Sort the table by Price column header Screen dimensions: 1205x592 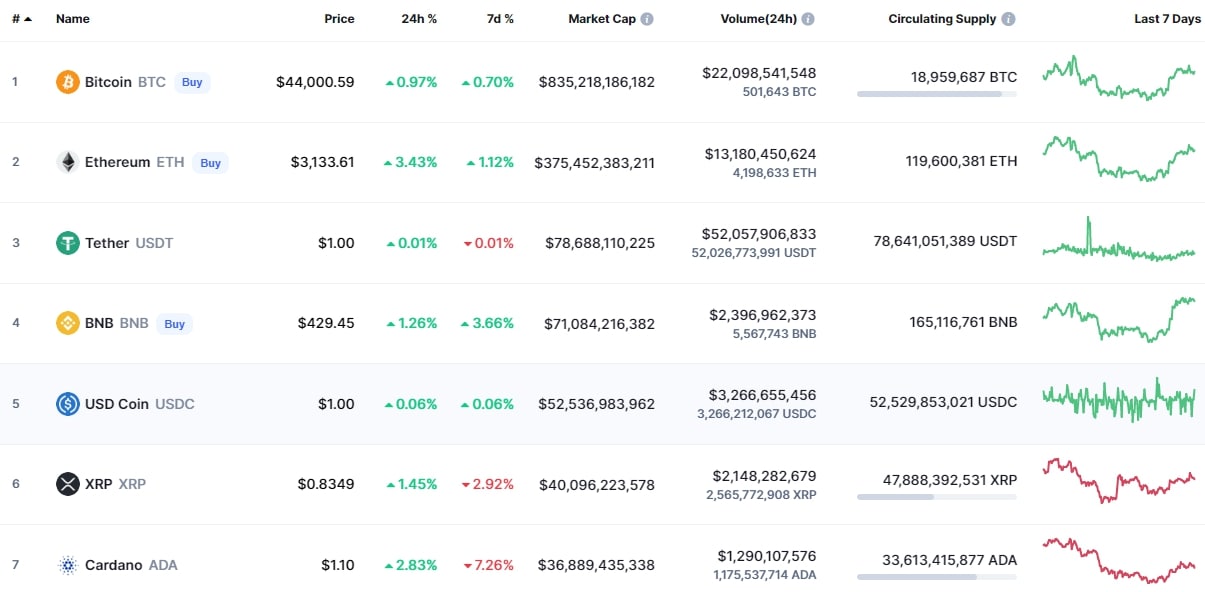pos(339,19)
